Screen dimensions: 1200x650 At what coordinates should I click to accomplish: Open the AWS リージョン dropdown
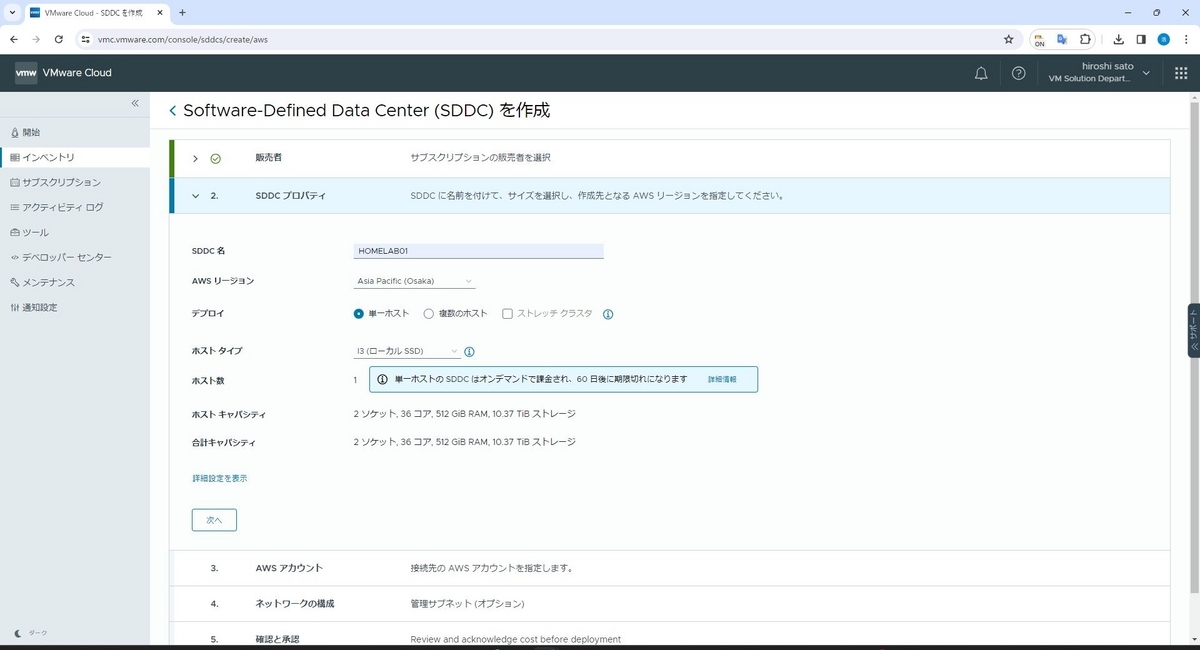point(415,281)
